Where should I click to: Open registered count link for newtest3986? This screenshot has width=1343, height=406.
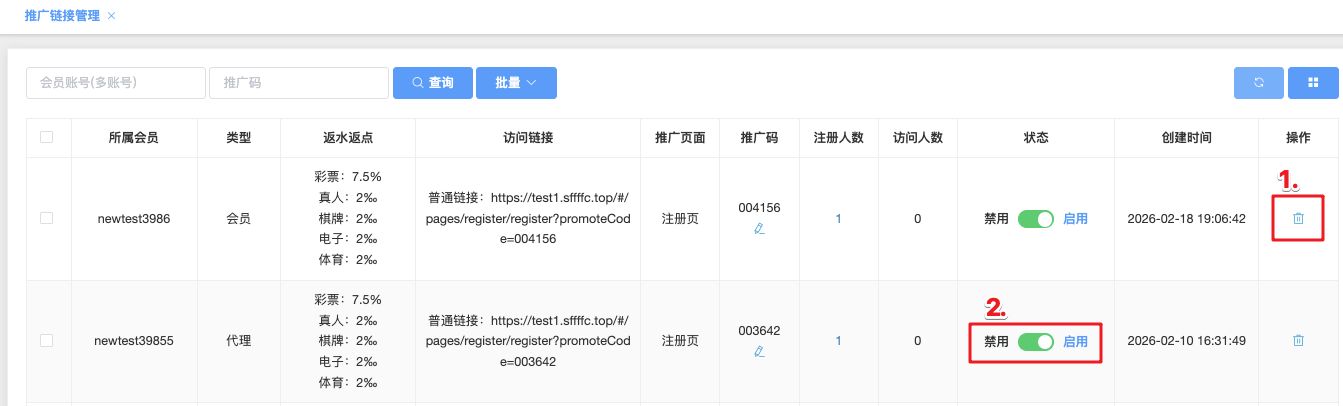pos(838,218)
